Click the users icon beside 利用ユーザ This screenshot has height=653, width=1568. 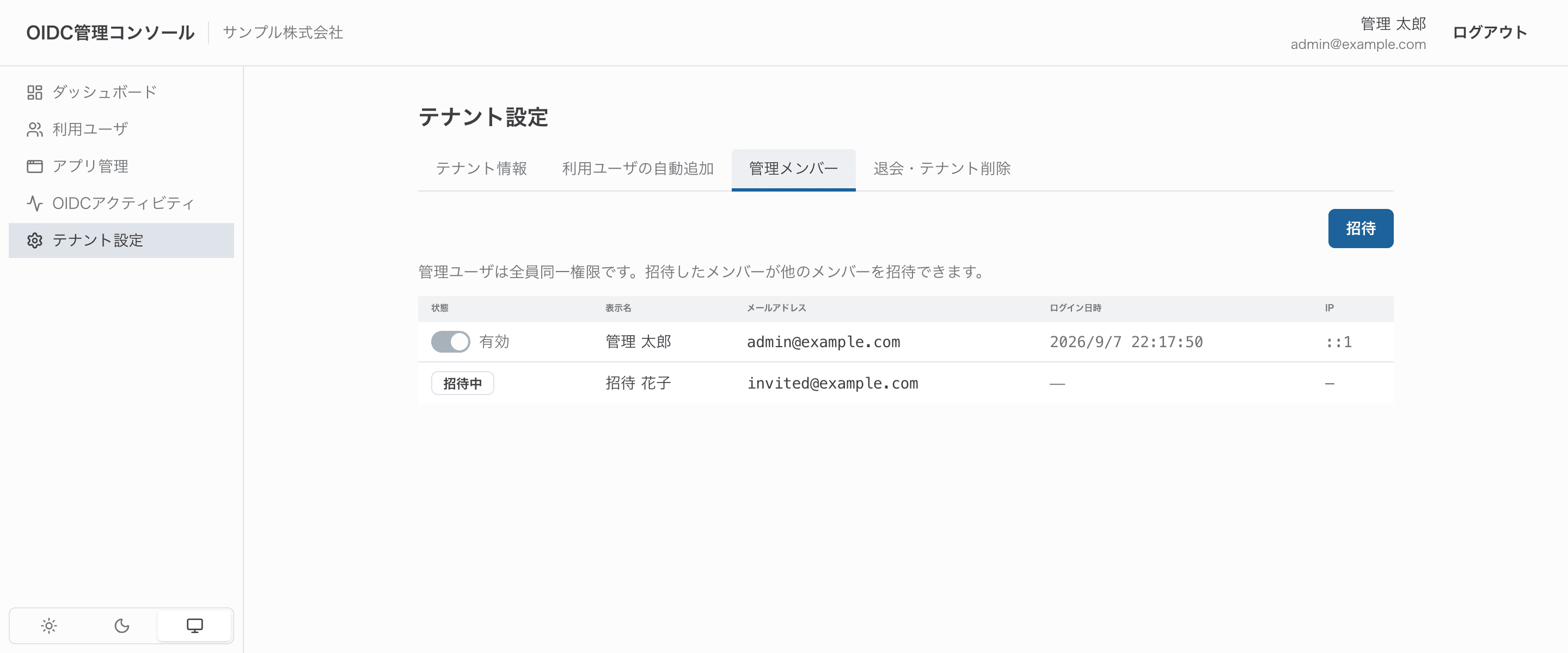(35, 130)
